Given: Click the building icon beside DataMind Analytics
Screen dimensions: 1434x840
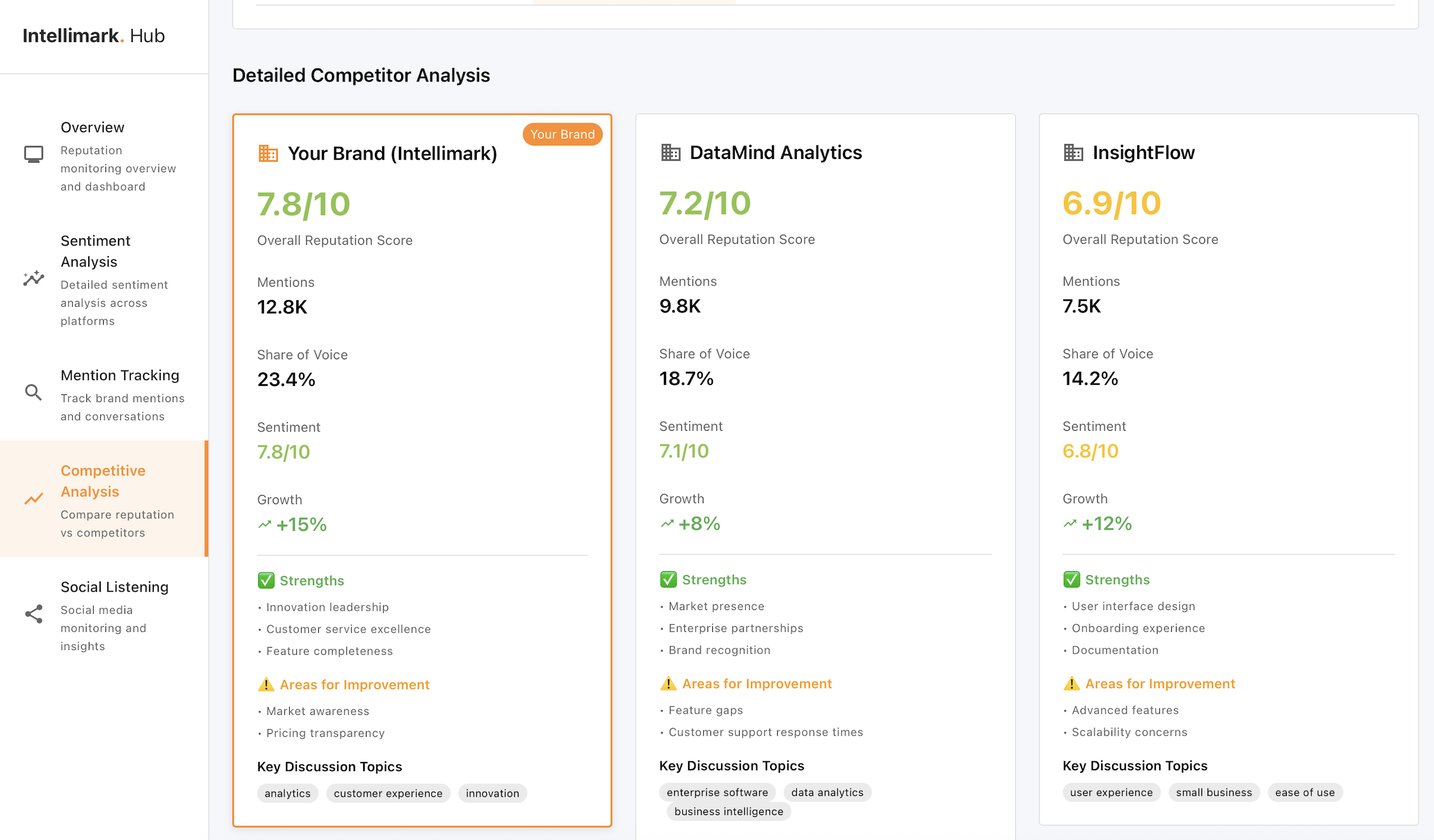Looking at the screenshot, I should pos(670,153).
